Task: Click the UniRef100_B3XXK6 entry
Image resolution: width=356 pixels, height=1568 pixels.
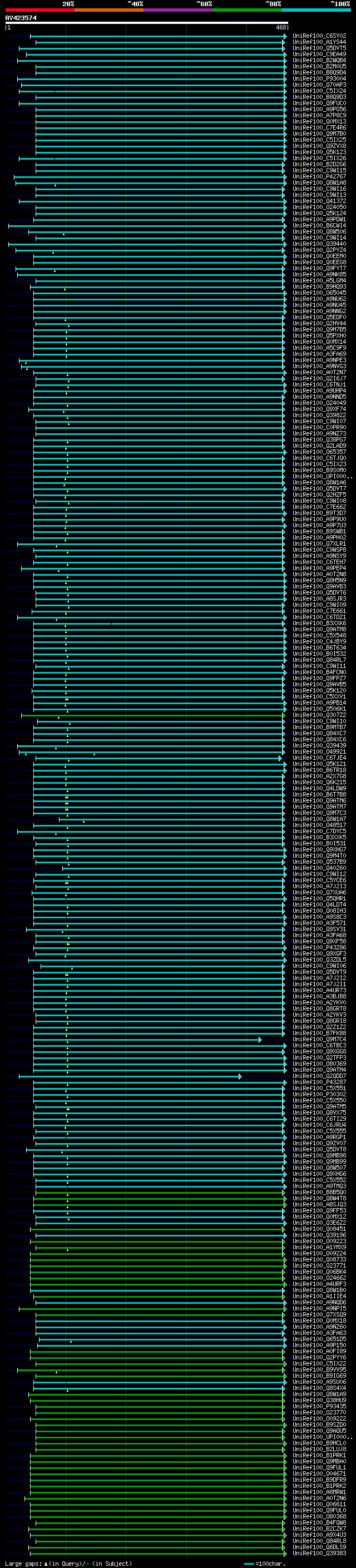Action: pyautogui.click(x=319, y=624)
